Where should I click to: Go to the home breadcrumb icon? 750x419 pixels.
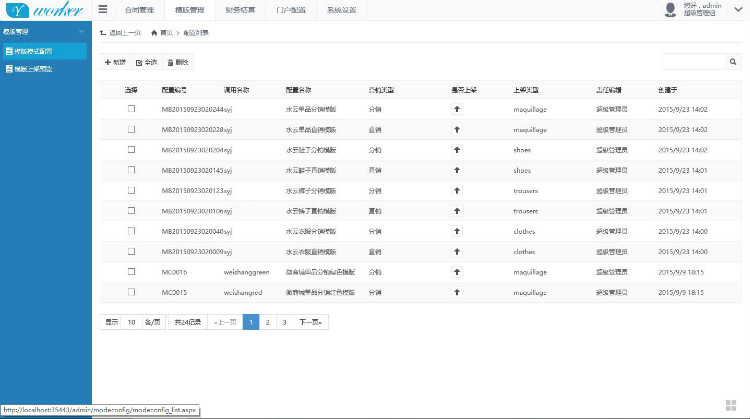pos(154,33)
